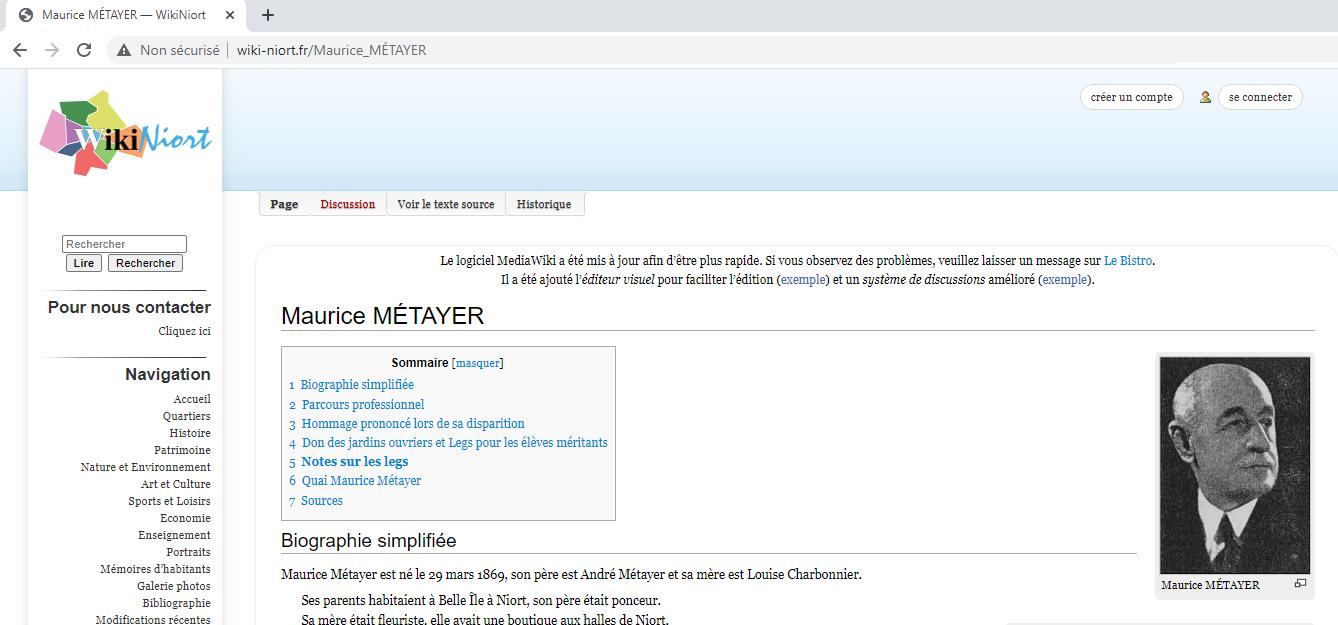Click the Biographie simplifiée section heading
This screenshot has height=625, width=1338.
(368, 541)
